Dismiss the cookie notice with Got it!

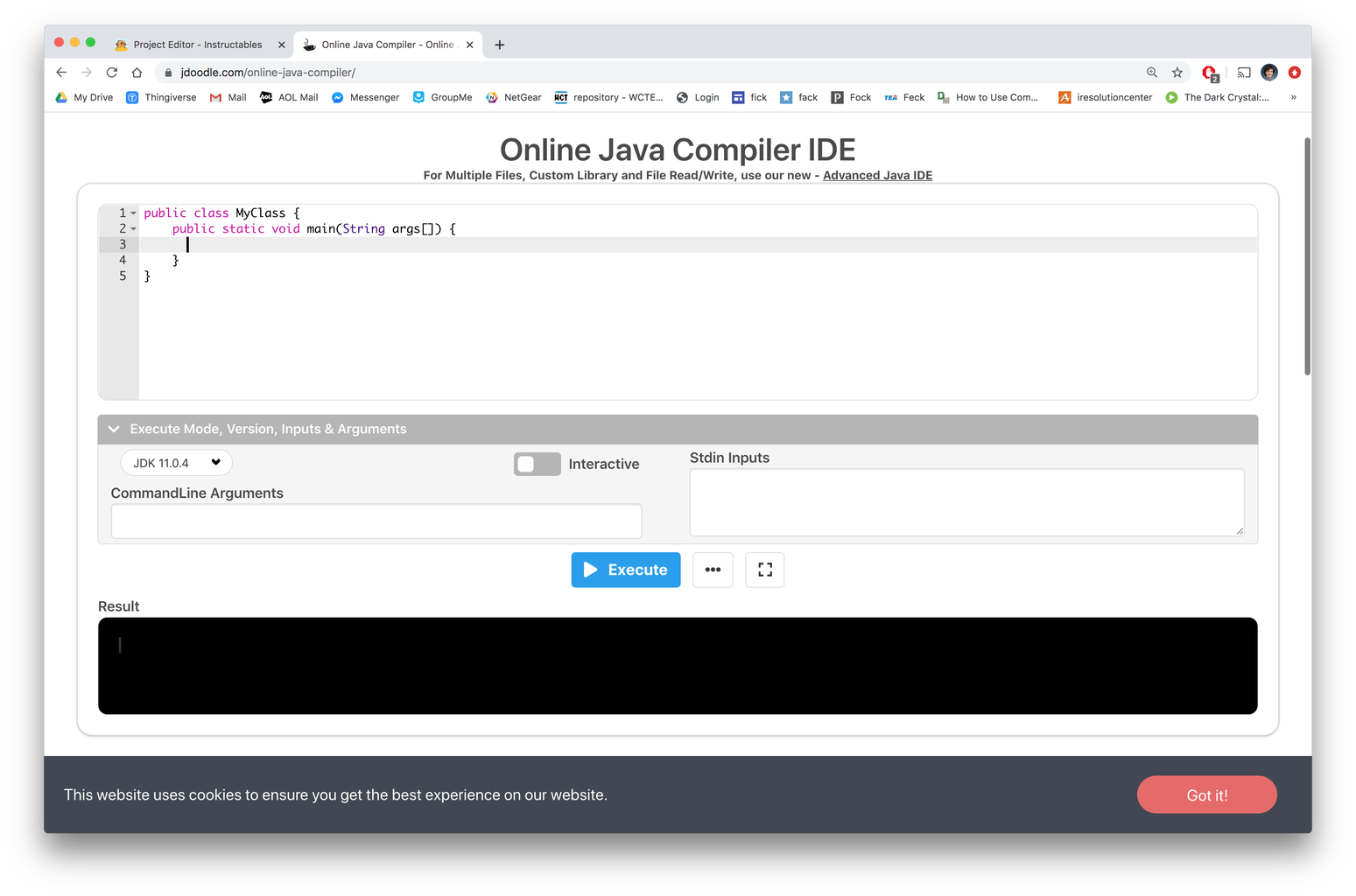point(1206,794)
